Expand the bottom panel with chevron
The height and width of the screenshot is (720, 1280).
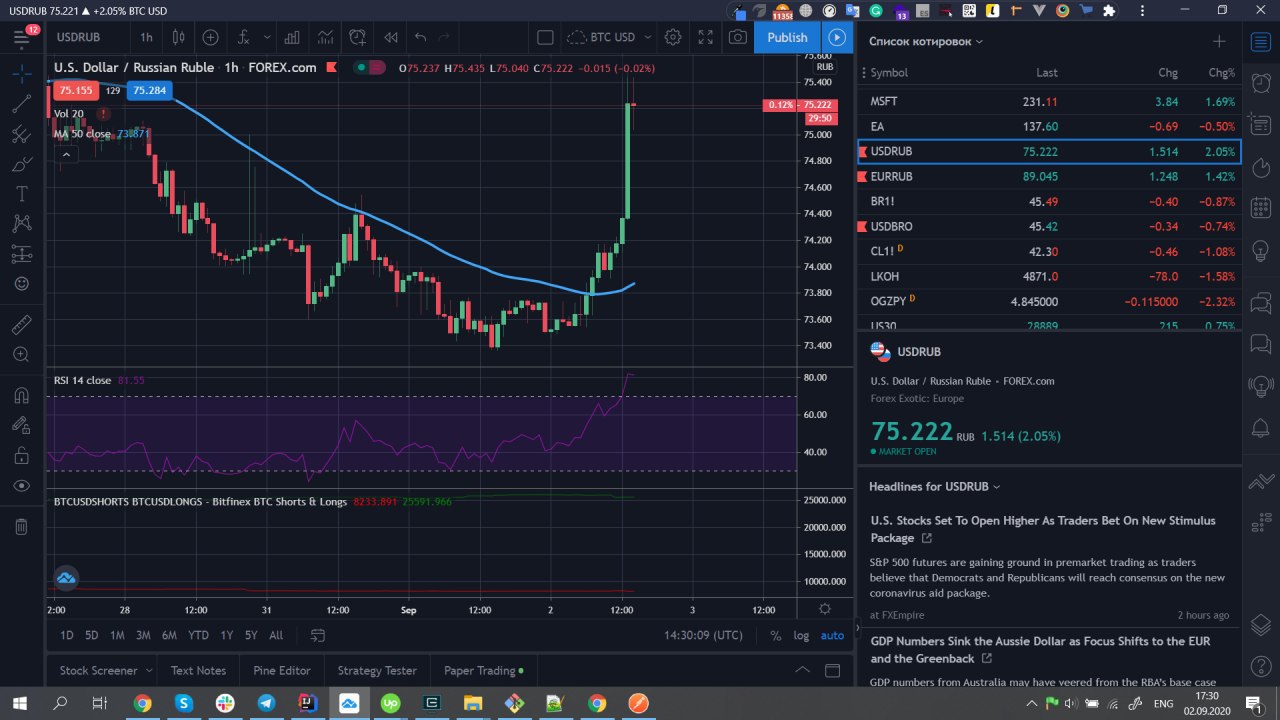(x=802, y=670)
